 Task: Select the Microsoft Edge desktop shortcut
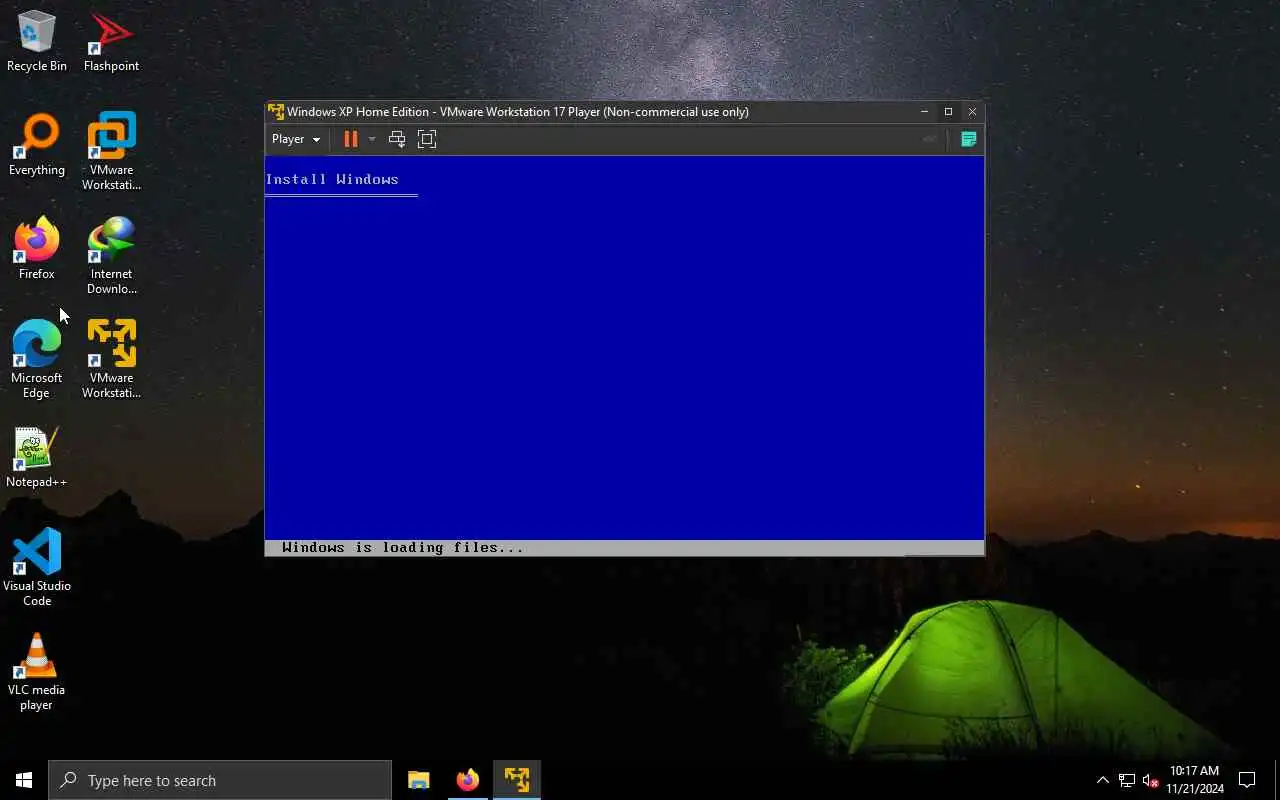pos(37,359)
